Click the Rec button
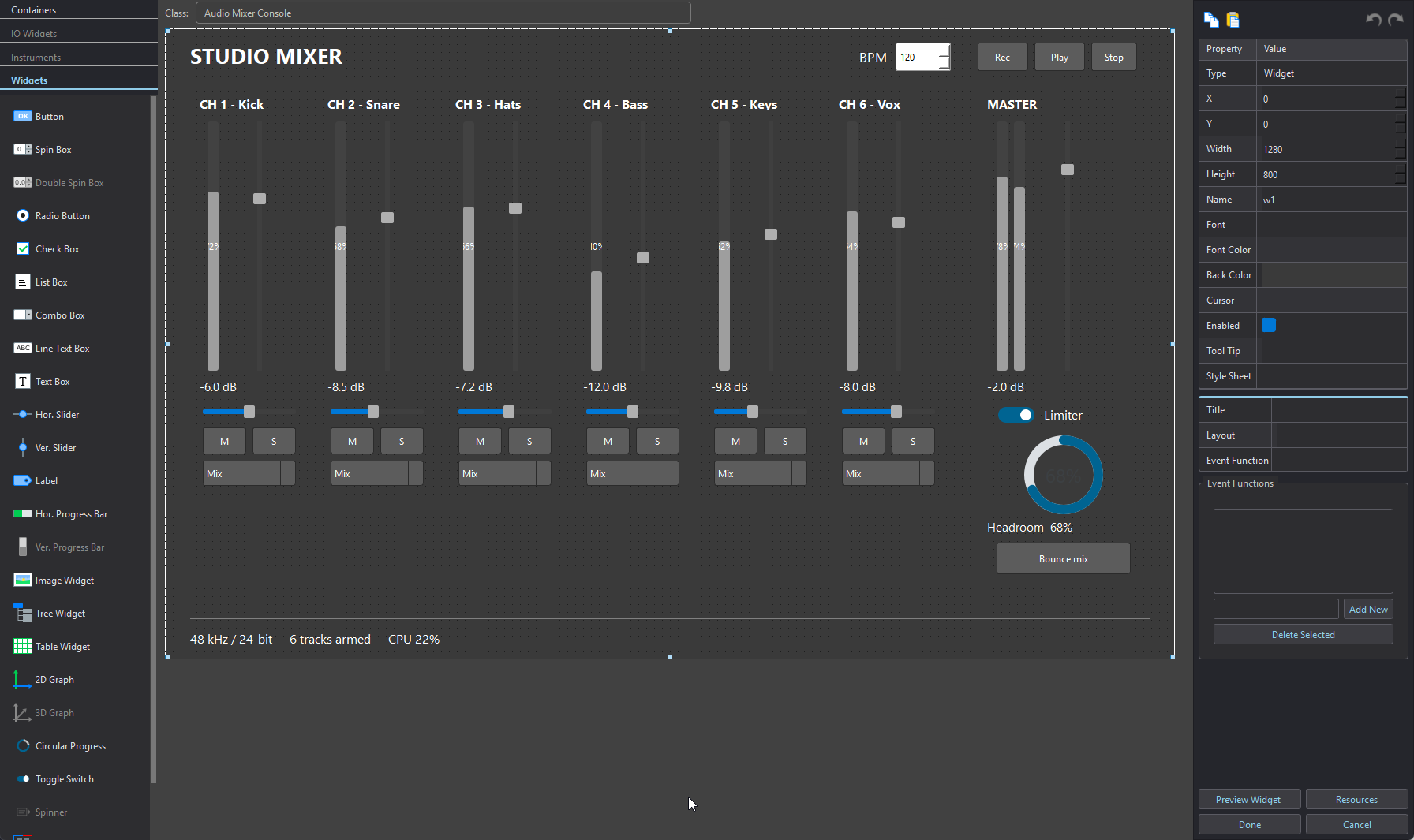Viewport: 1414px width, 840px height. coord(1002,57)
